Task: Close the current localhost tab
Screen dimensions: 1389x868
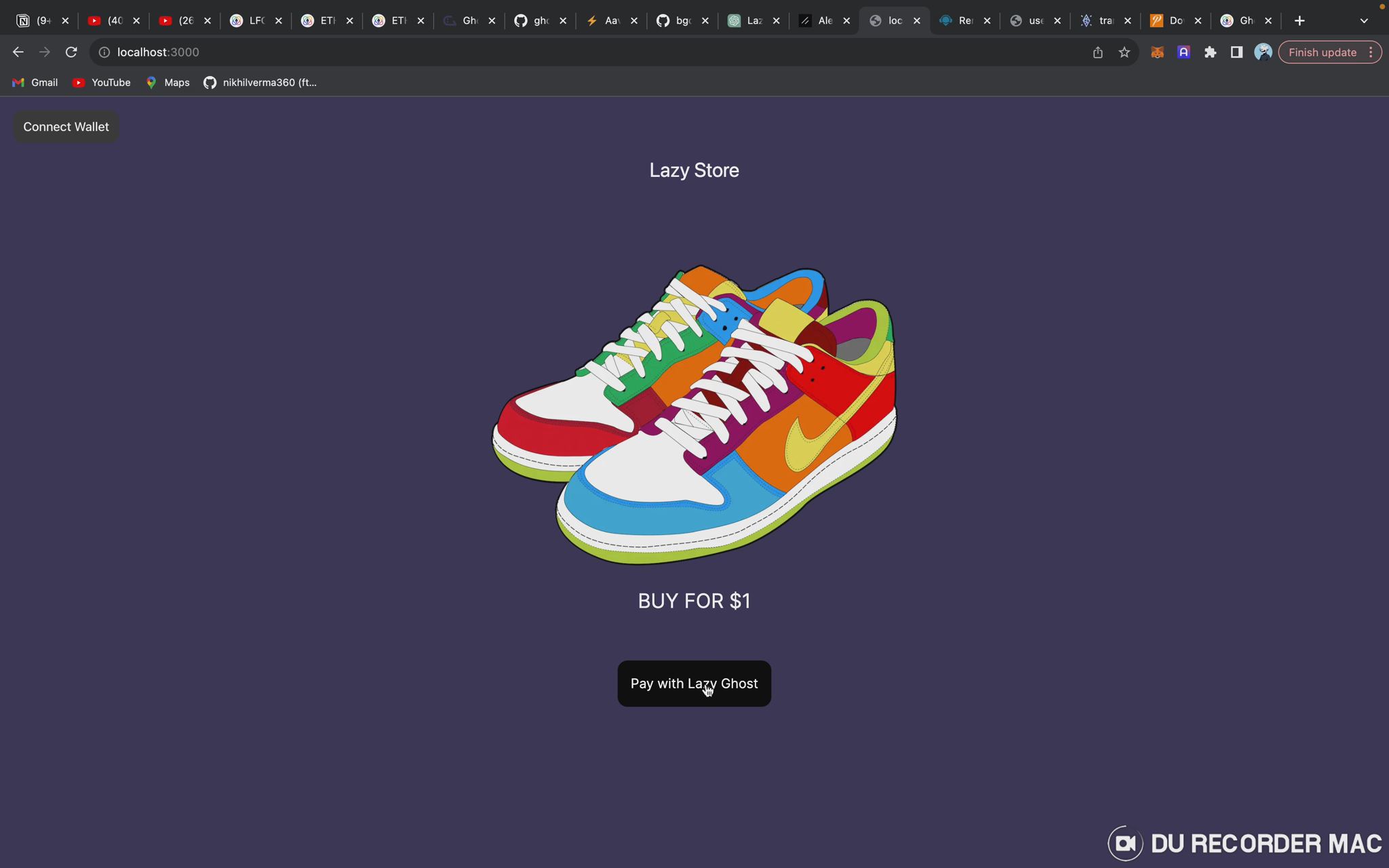Action: point(917,21)
